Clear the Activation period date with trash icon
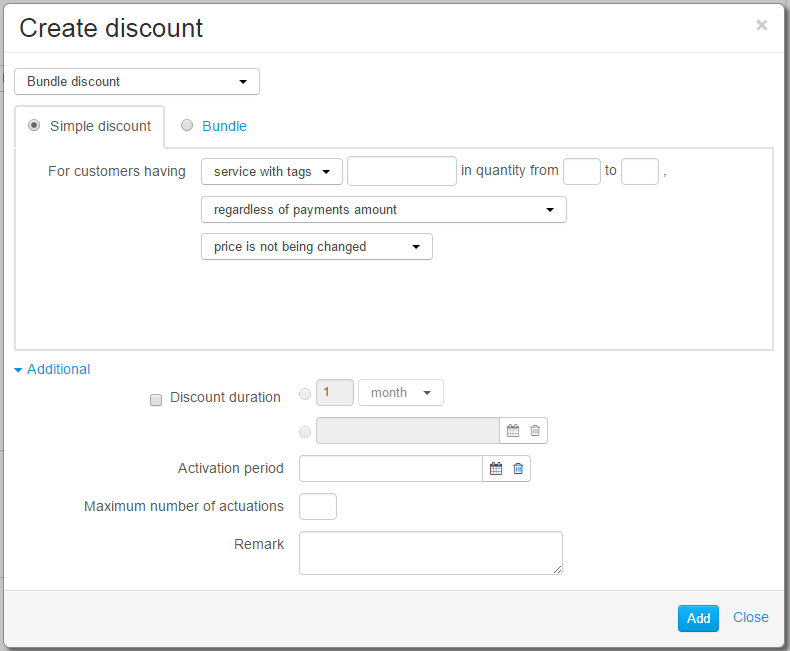 [518, 469]
